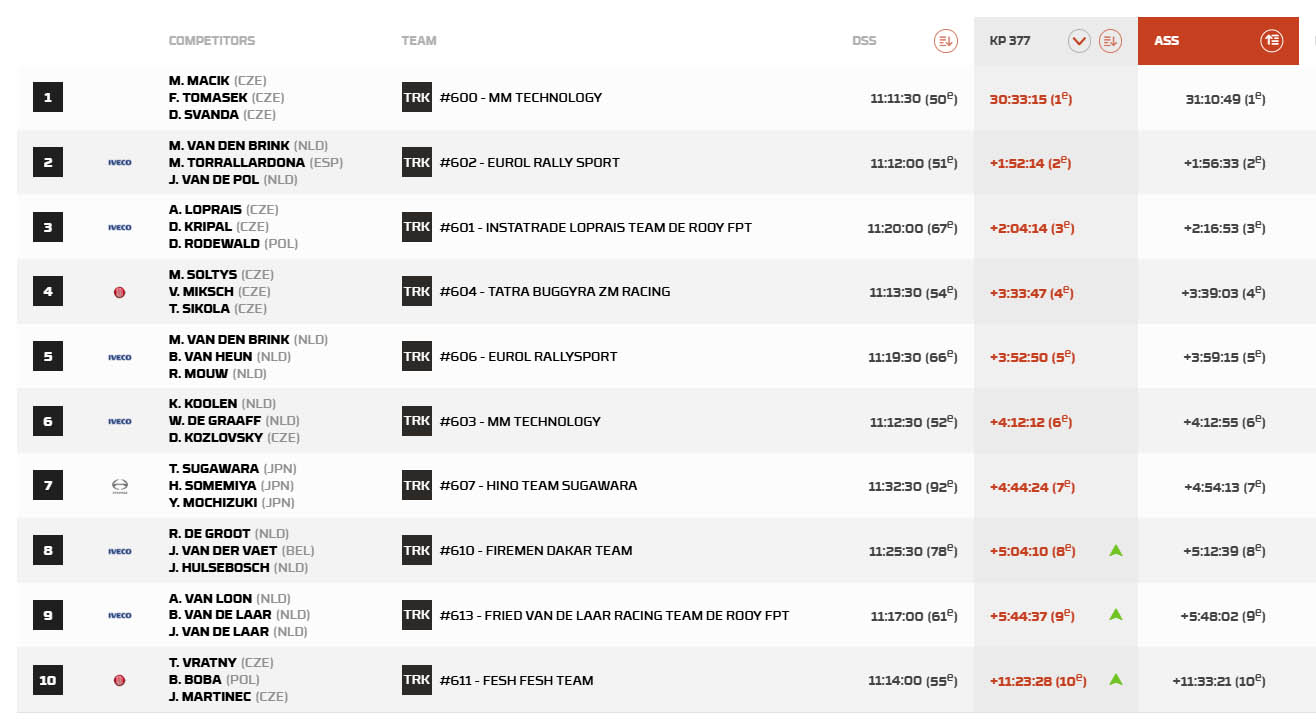The height and width of the screenshot is (728, 1316).
Task: Sort results by KP 377 time
Action: (1109, 41)
